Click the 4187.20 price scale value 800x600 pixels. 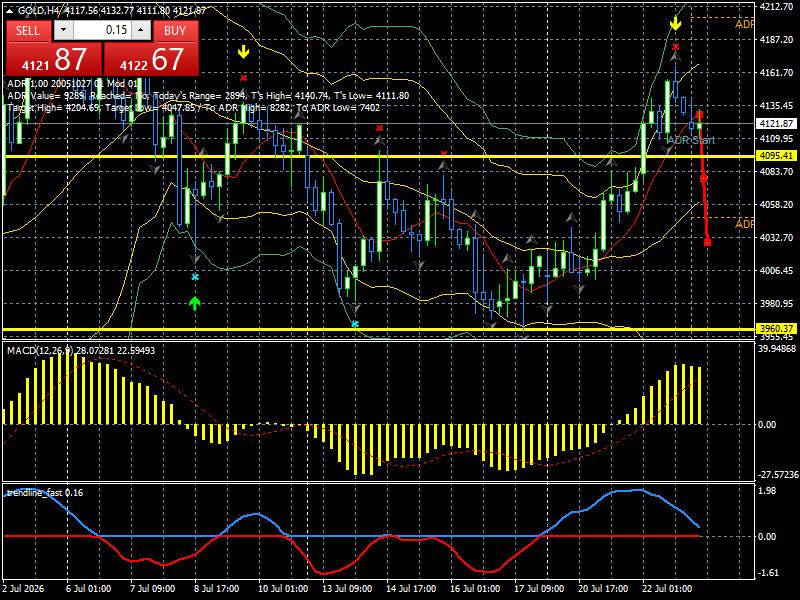(x=776, y=39)
